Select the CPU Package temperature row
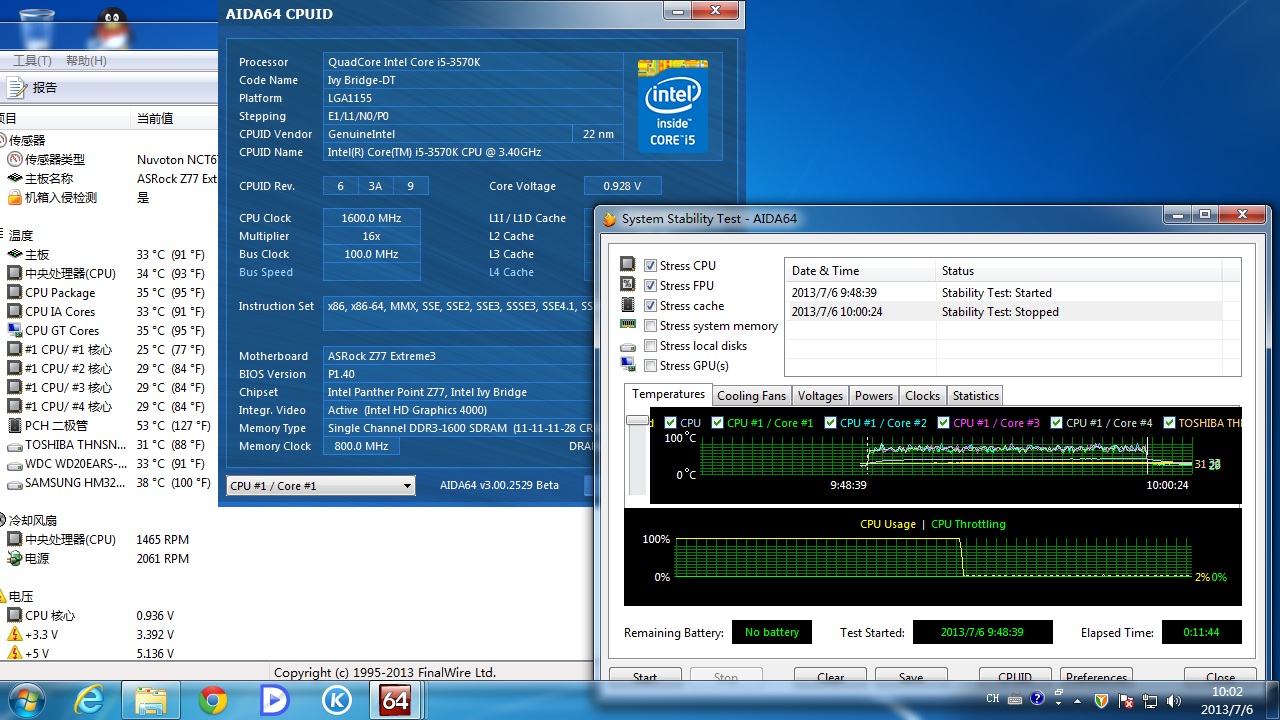The height and width of the screenshot is (720, 1280). [x=108, y=292]
